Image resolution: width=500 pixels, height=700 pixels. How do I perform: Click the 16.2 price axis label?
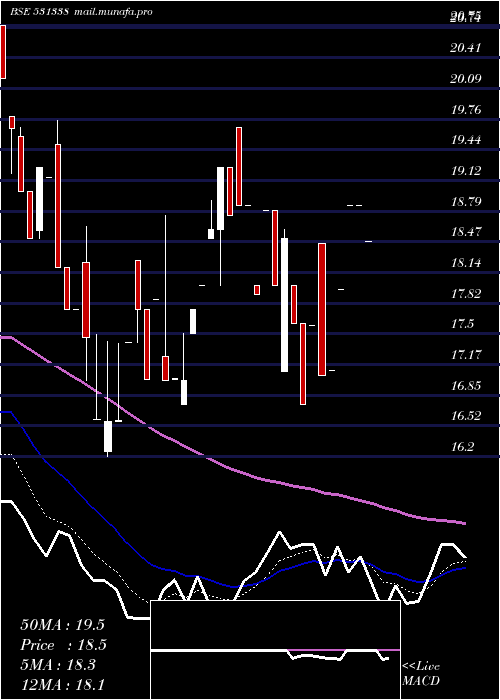pos(462,446)
